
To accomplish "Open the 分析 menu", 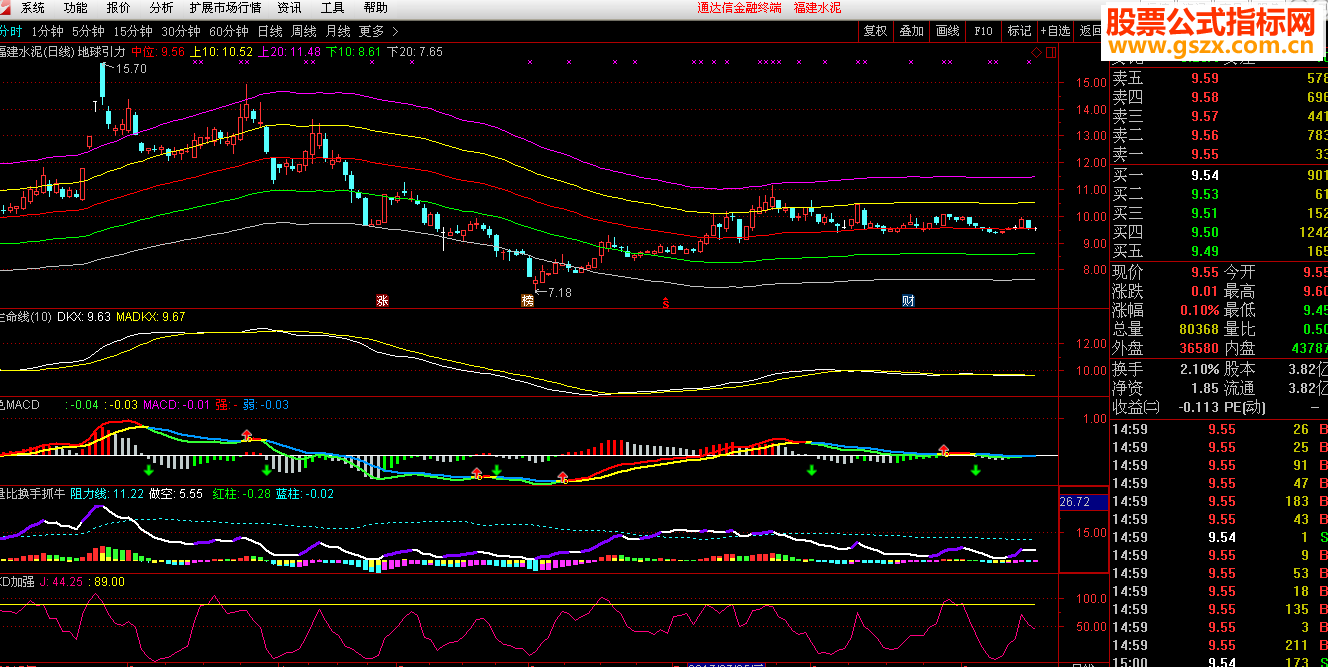I will 161,8.
